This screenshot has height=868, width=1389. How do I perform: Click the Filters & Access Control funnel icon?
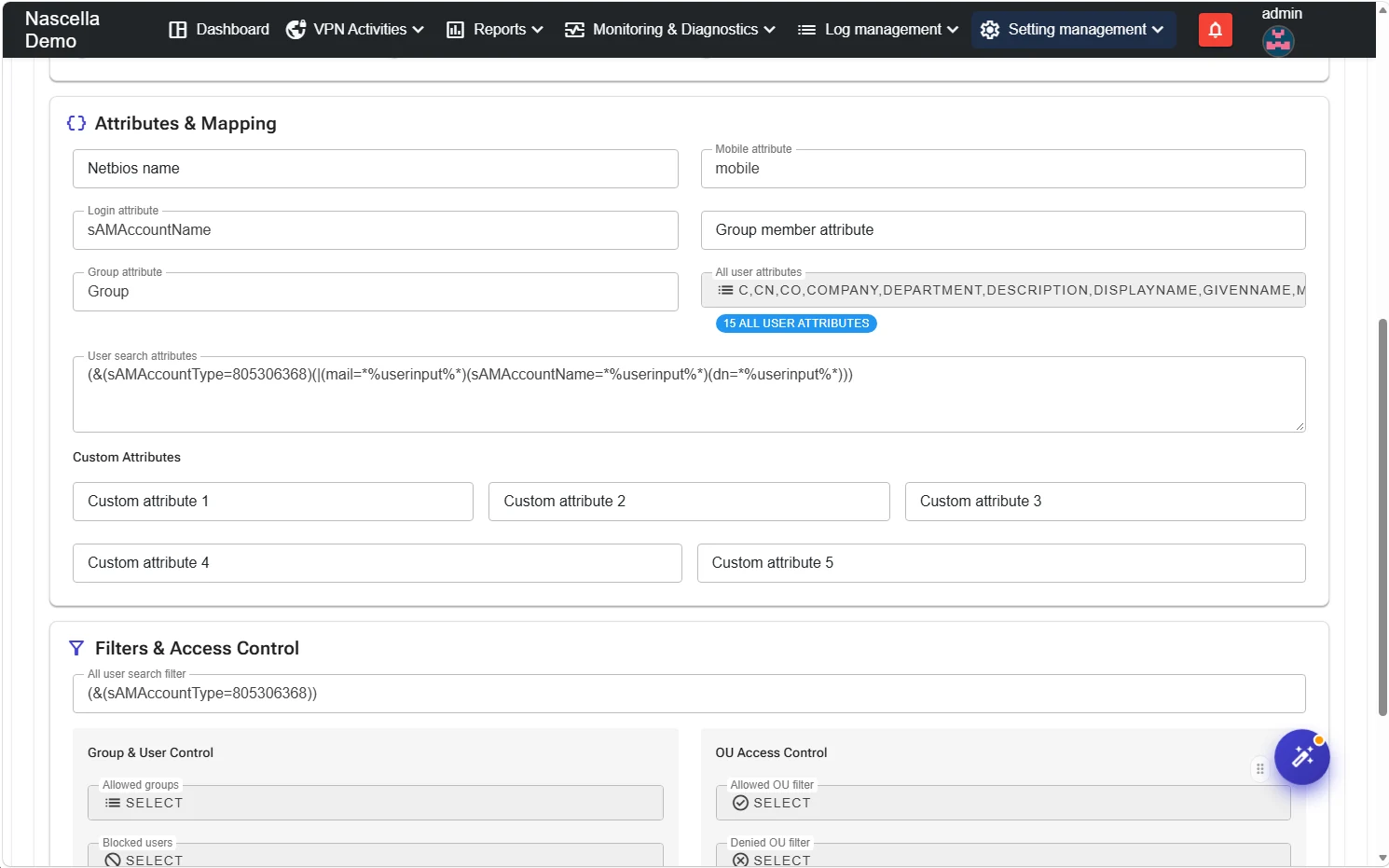(x=76, y=648)
